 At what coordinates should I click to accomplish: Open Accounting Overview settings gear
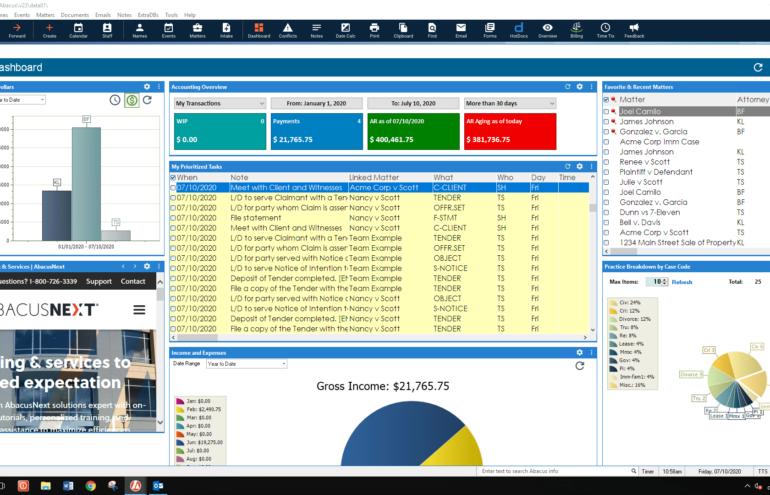(579, 86)
